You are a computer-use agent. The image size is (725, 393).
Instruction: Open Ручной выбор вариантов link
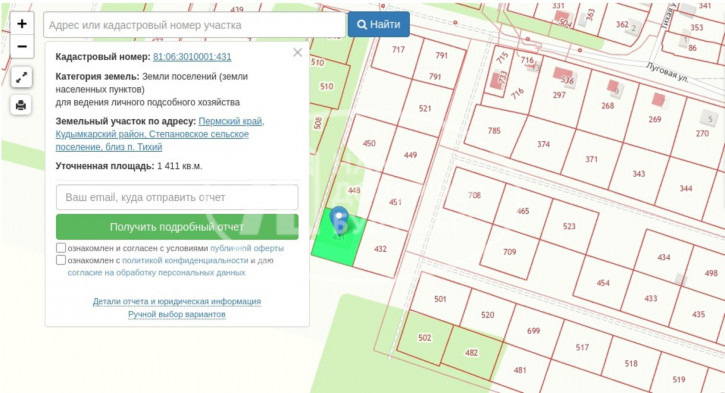click(177, 314)
